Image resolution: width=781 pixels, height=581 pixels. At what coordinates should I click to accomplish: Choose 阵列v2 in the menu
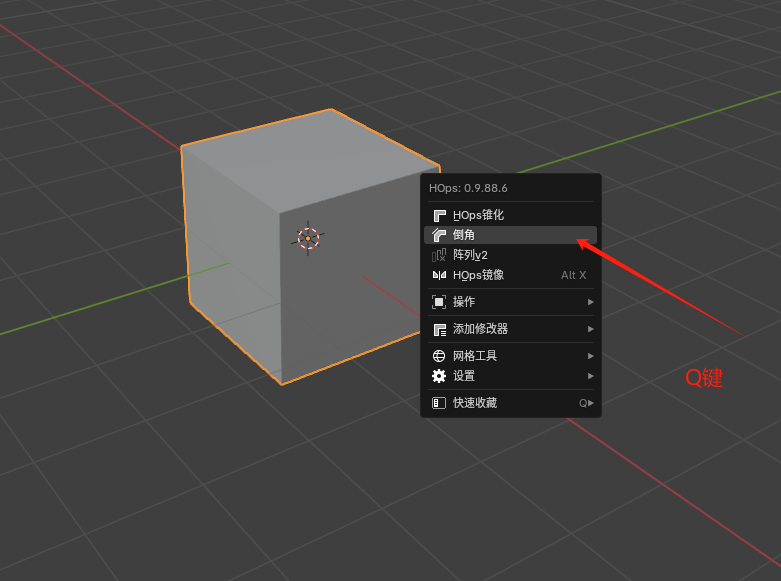click(511, 255)
